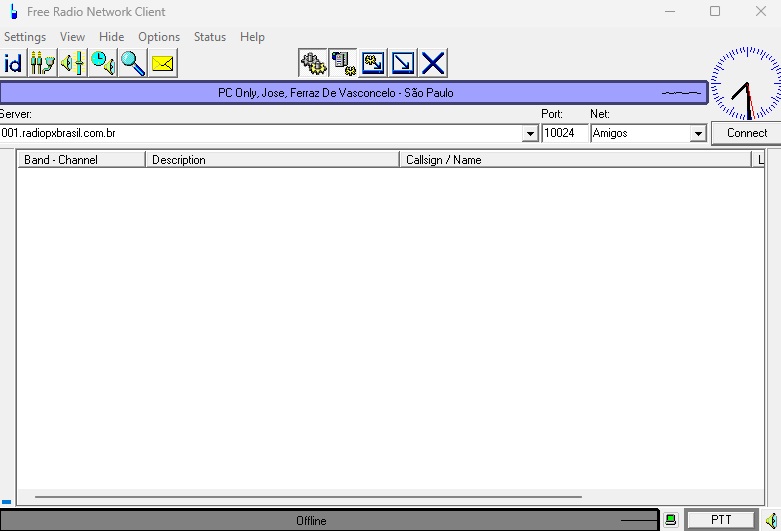The height and width of the screenshot is (531, 781).
Task: Click the double gears settings icon
Action: click(313, 63)
